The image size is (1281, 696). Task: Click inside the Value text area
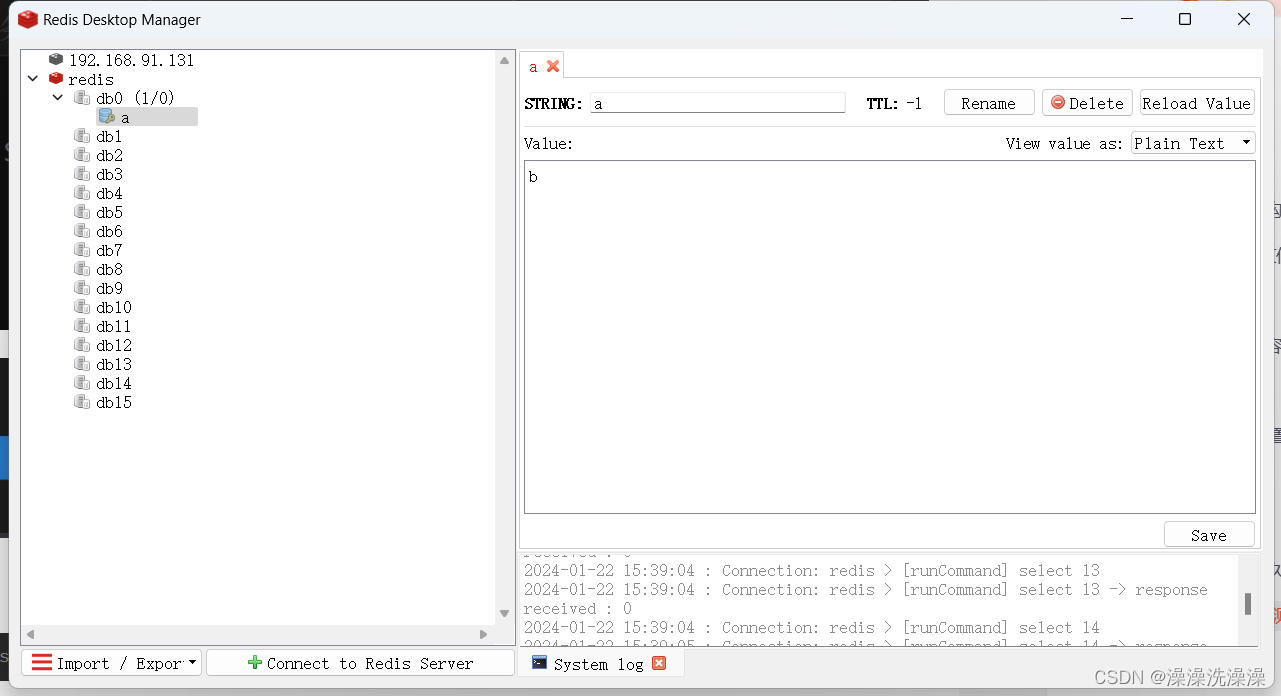tap(890, 337)
